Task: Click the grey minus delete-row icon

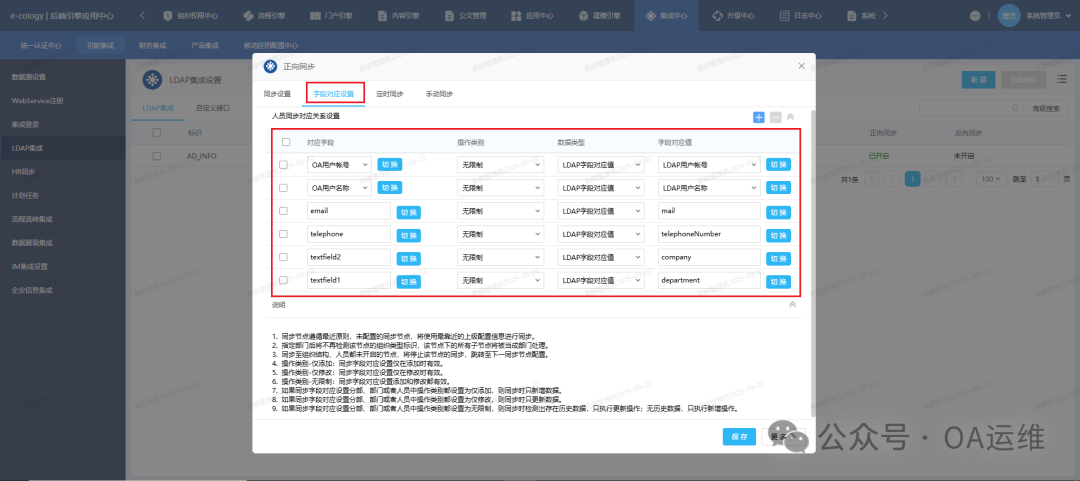Action: (775, 117)
